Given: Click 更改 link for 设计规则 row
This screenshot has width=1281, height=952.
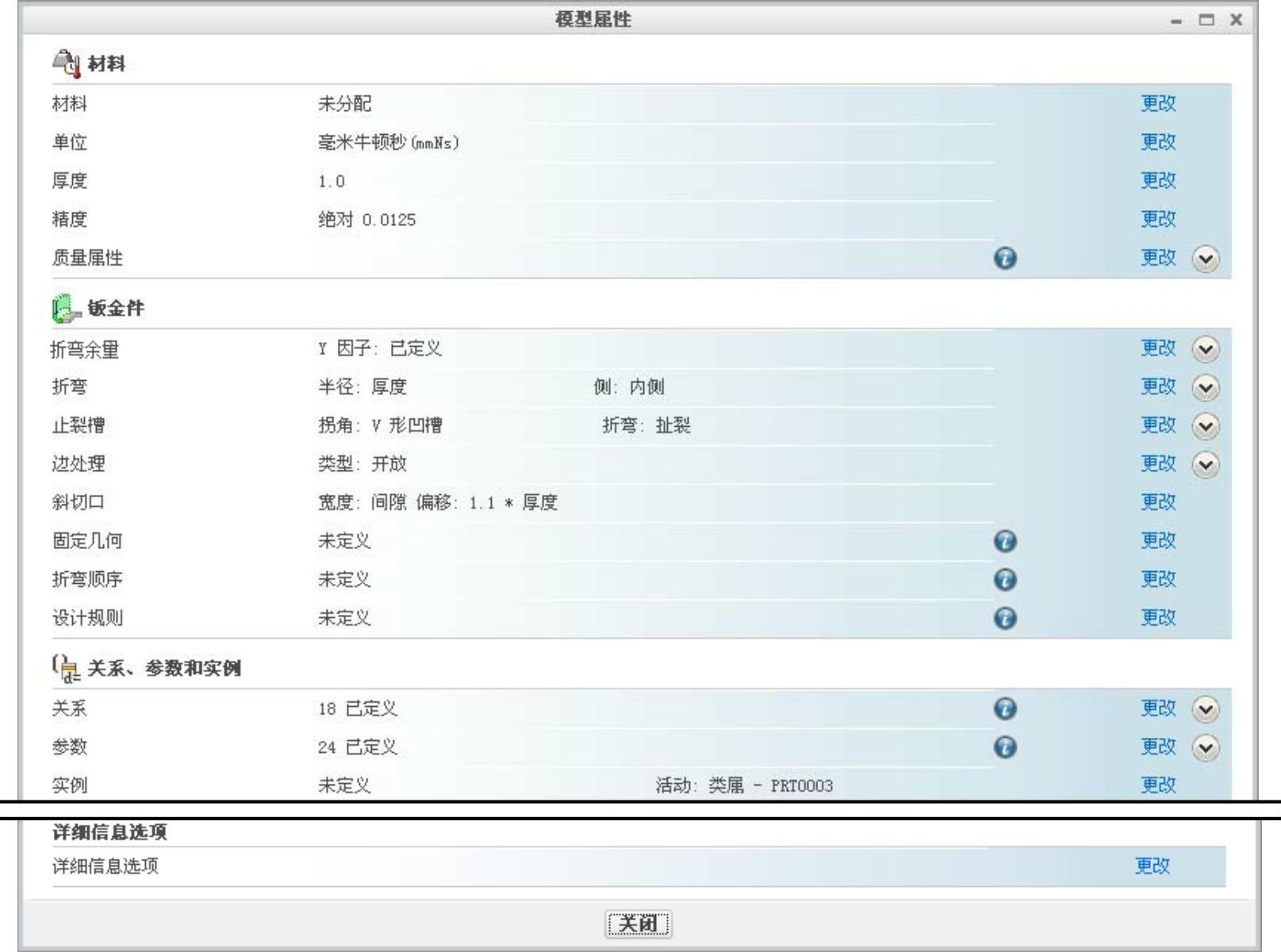Looking at the screenshot, I should pyautogui.click(x=1158, y=617).
